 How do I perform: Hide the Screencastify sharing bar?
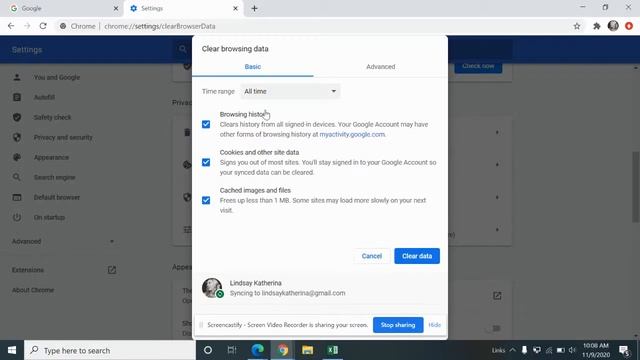435,325
